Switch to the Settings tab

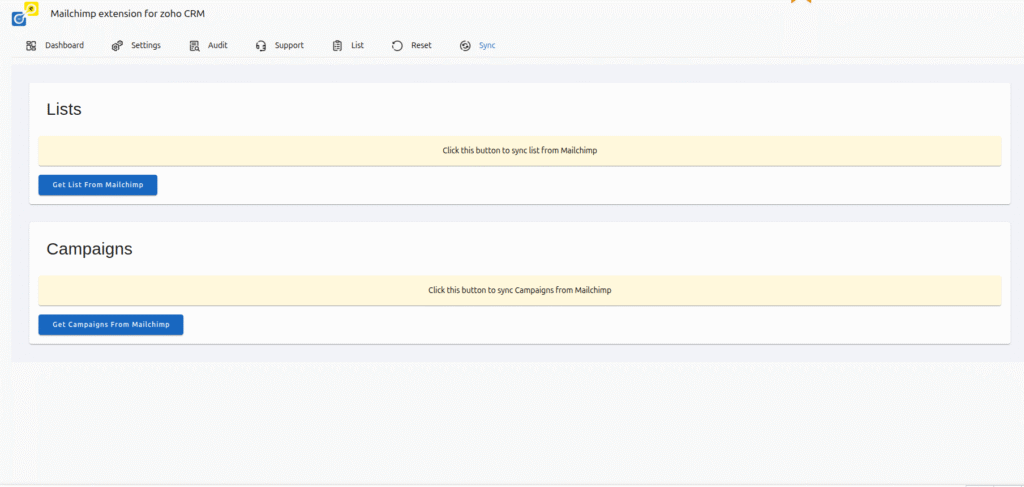(146, 46)
